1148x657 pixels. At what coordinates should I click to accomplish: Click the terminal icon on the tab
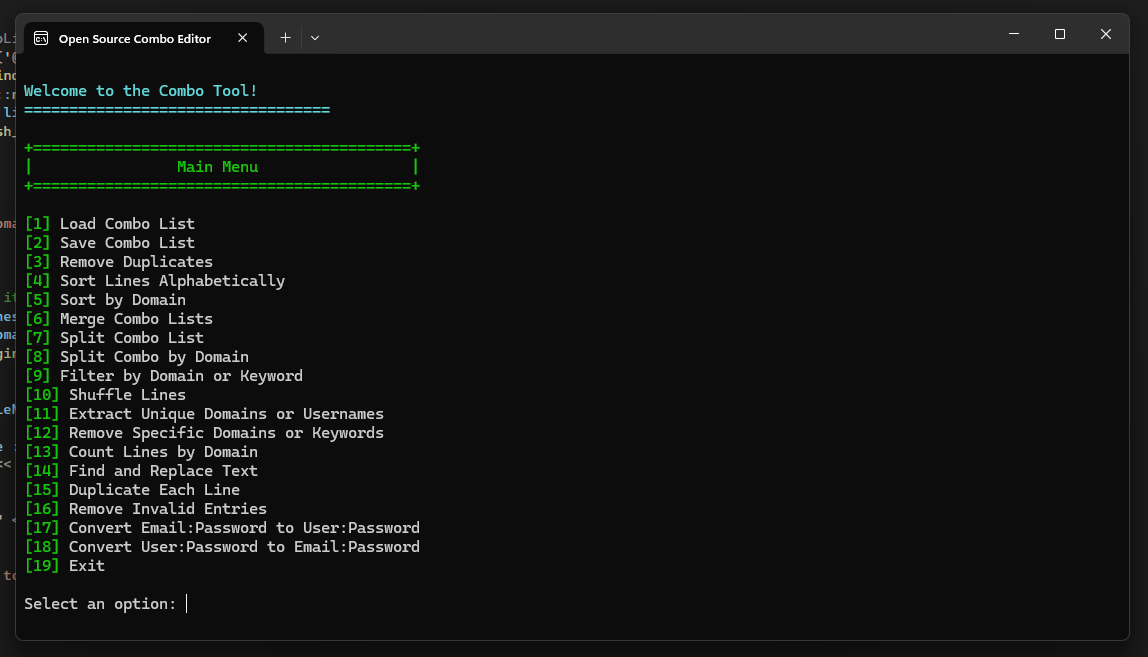[41, 38]
